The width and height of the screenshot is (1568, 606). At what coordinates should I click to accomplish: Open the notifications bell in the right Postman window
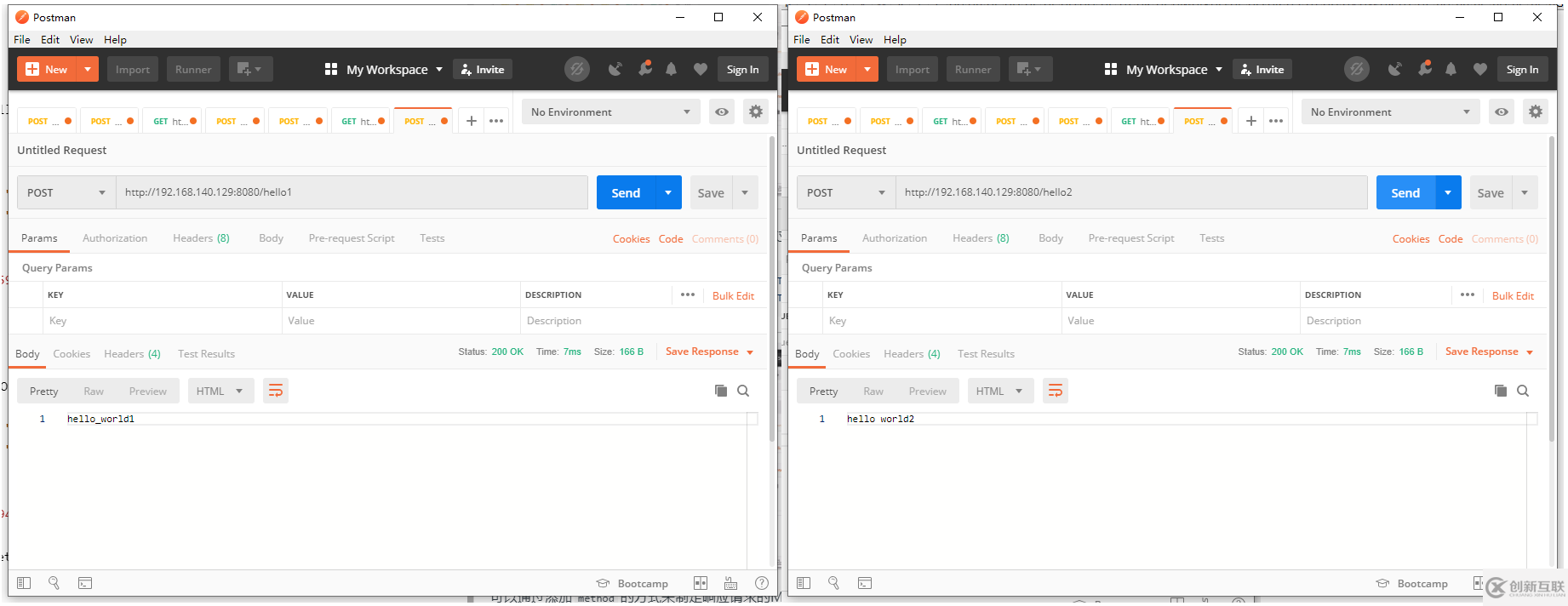coord(1451,69)
